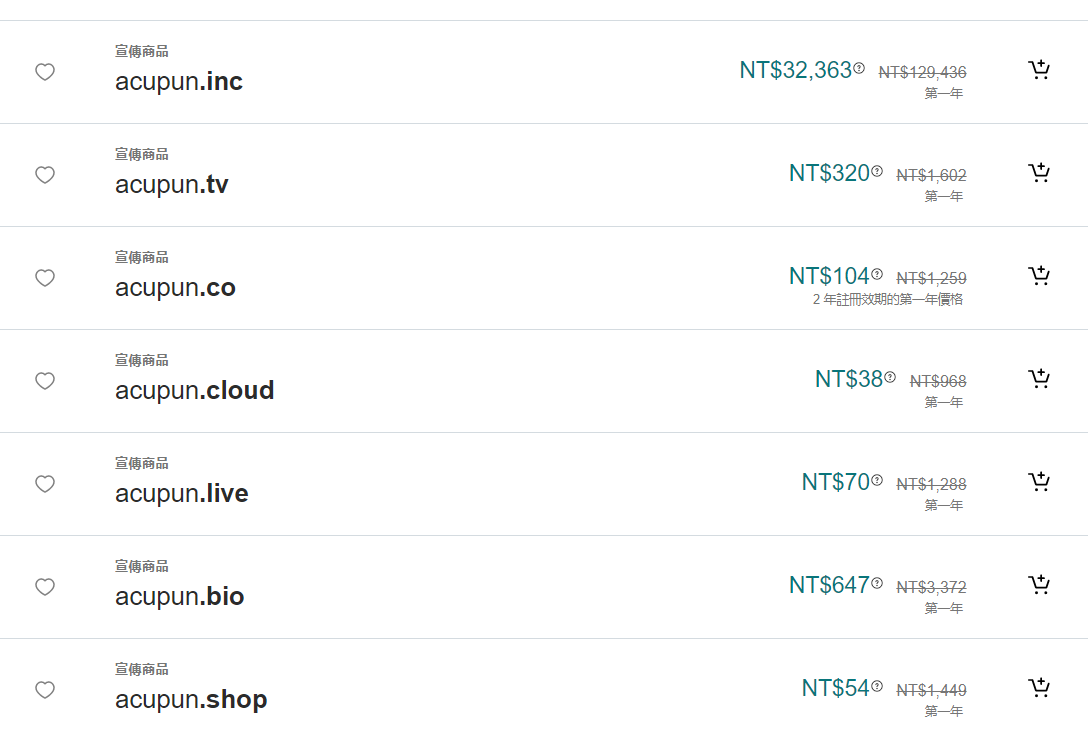This screenshot has height=729, width=1088.
Task: Show price details next to NT$104
Action: coord(877,274)
